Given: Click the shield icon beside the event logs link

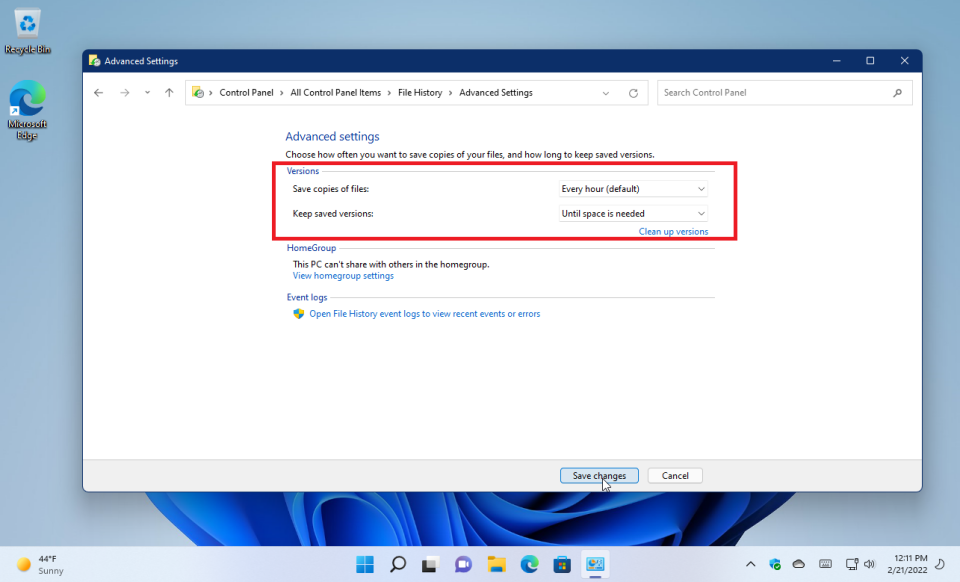Looking at the screenshot, I should (298, 313).
